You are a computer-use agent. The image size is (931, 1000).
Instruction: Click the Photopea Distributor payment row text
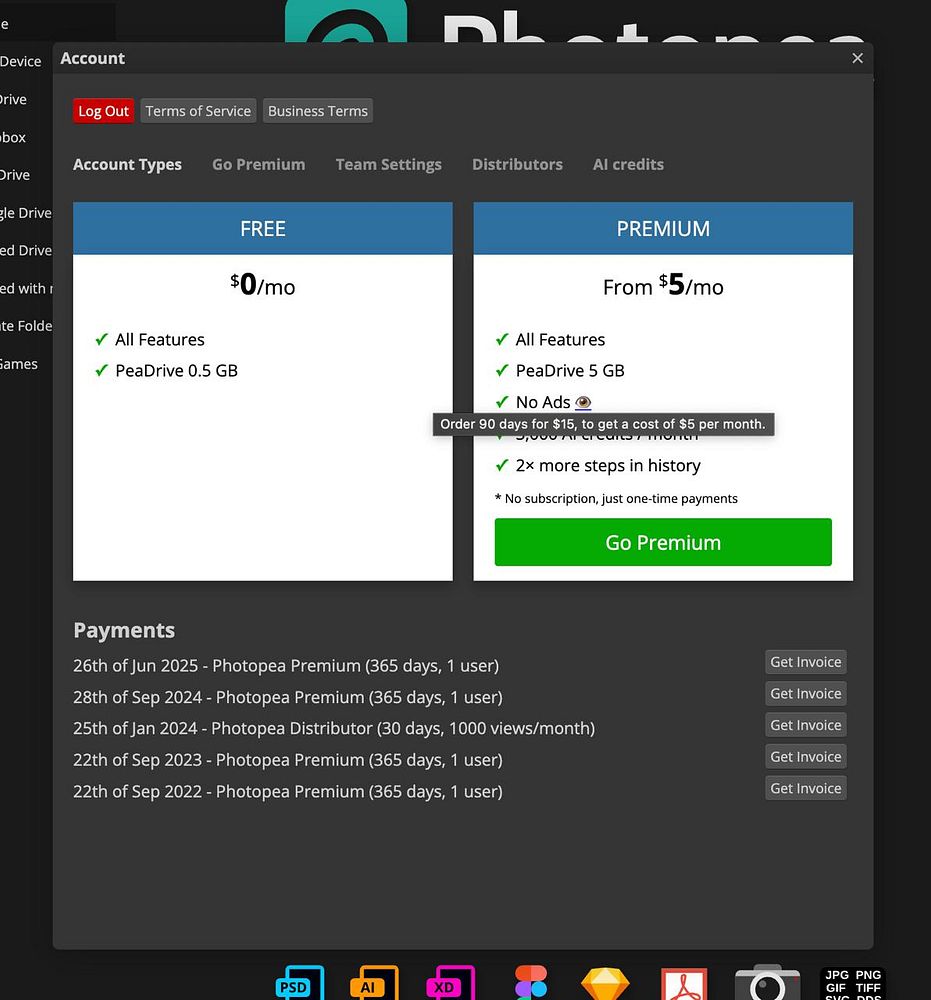point(334,728)
